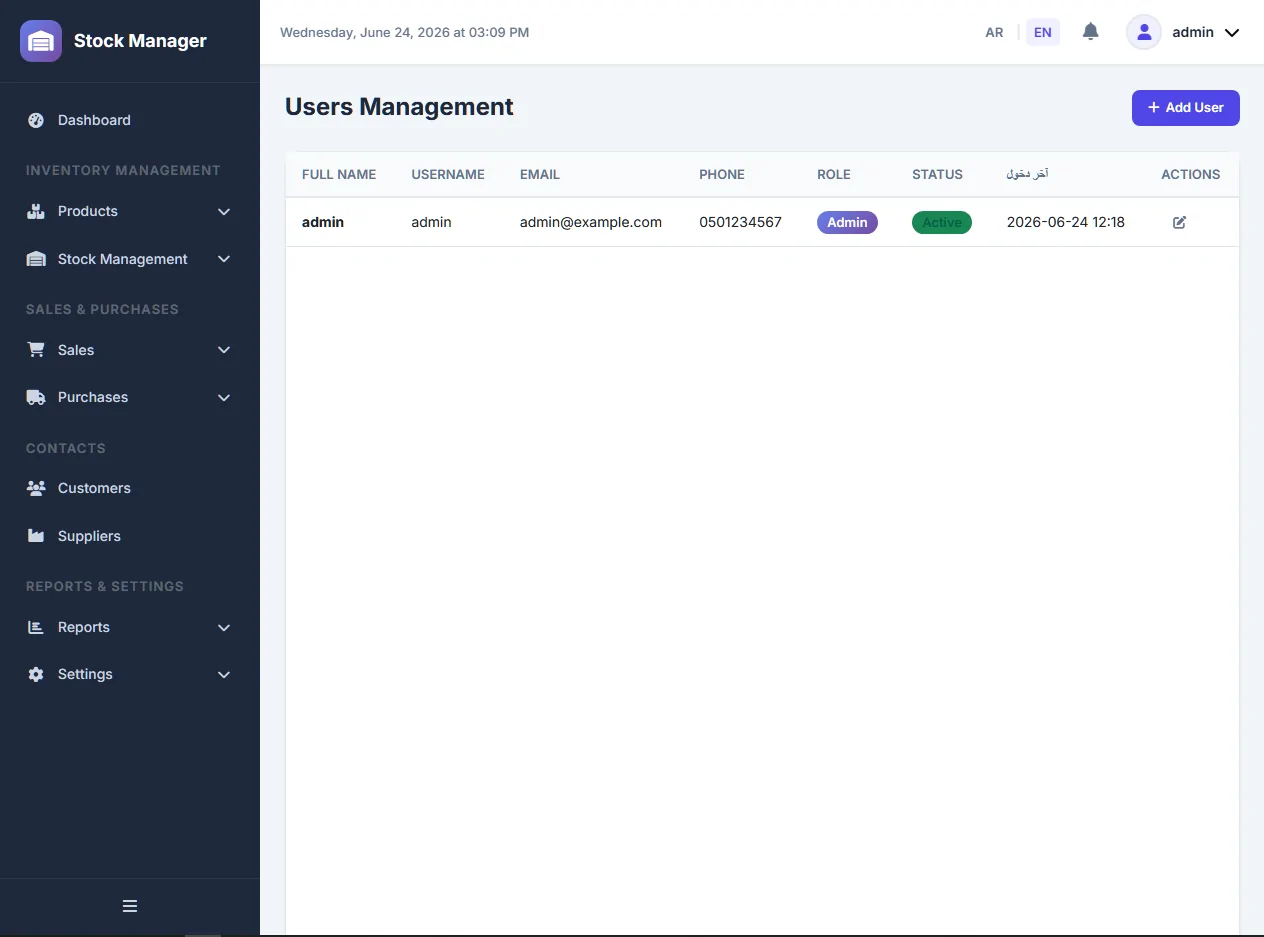Edit the admin user row
Viewport: 1264px width, 937px height.
(1179, 222)
